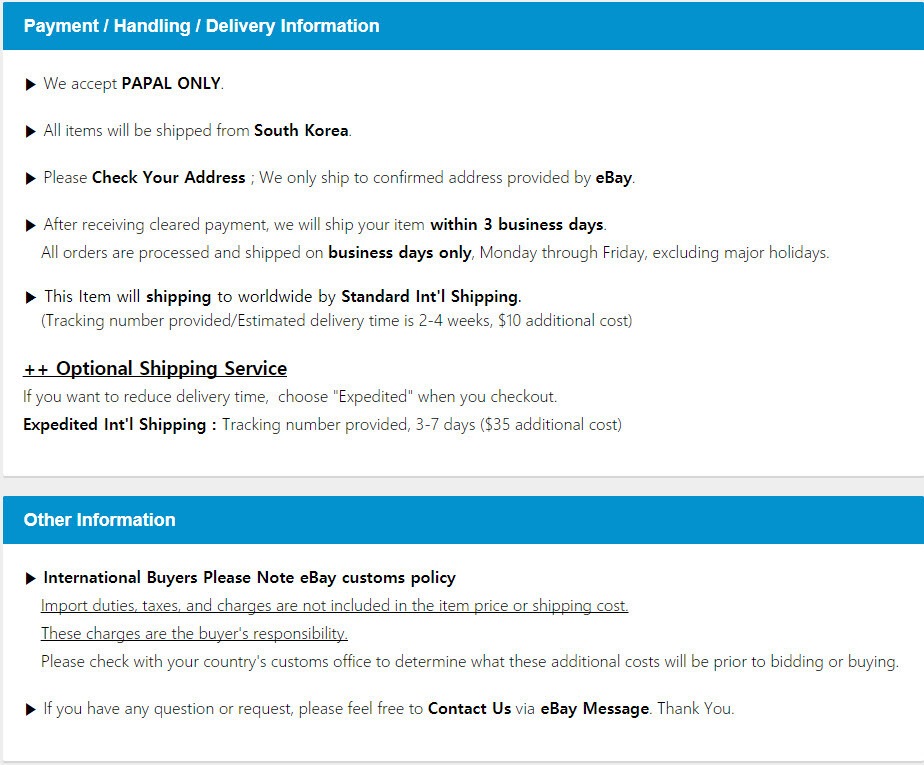Click the arrow bullet beside PAPAL ONLY

coord(31,84)
